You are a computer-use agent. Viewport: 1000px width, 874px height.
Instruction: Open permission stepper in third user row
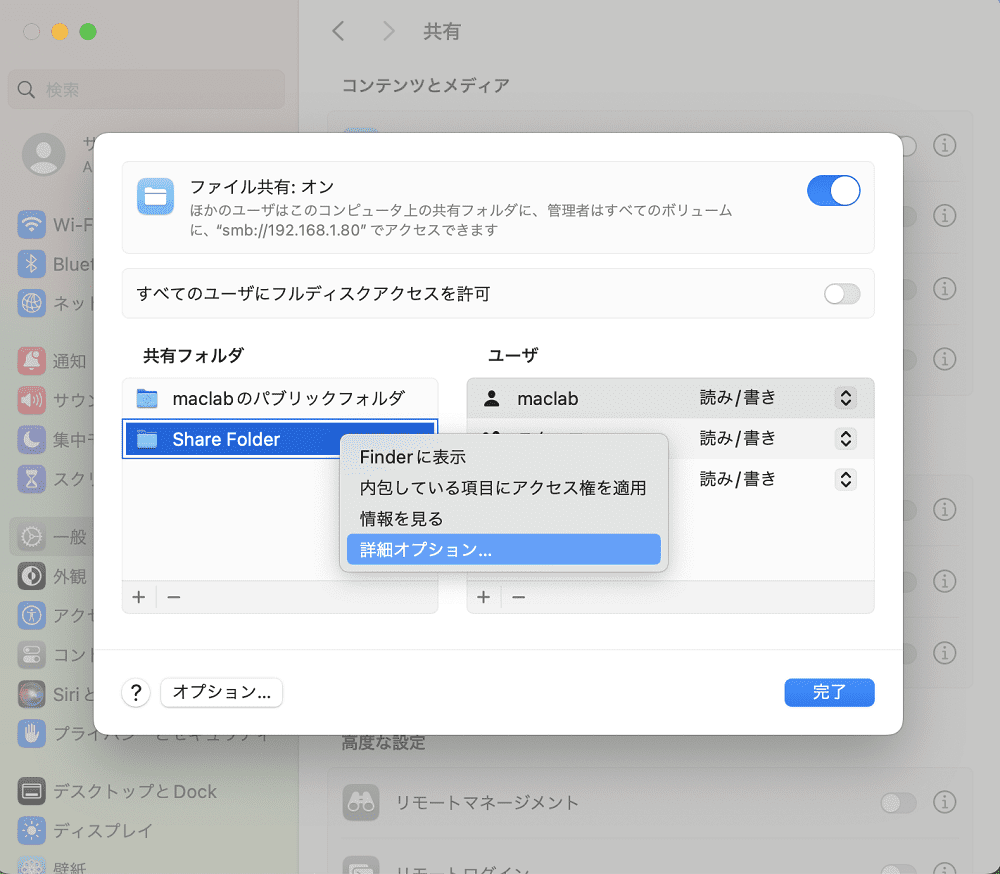point(846,480)
